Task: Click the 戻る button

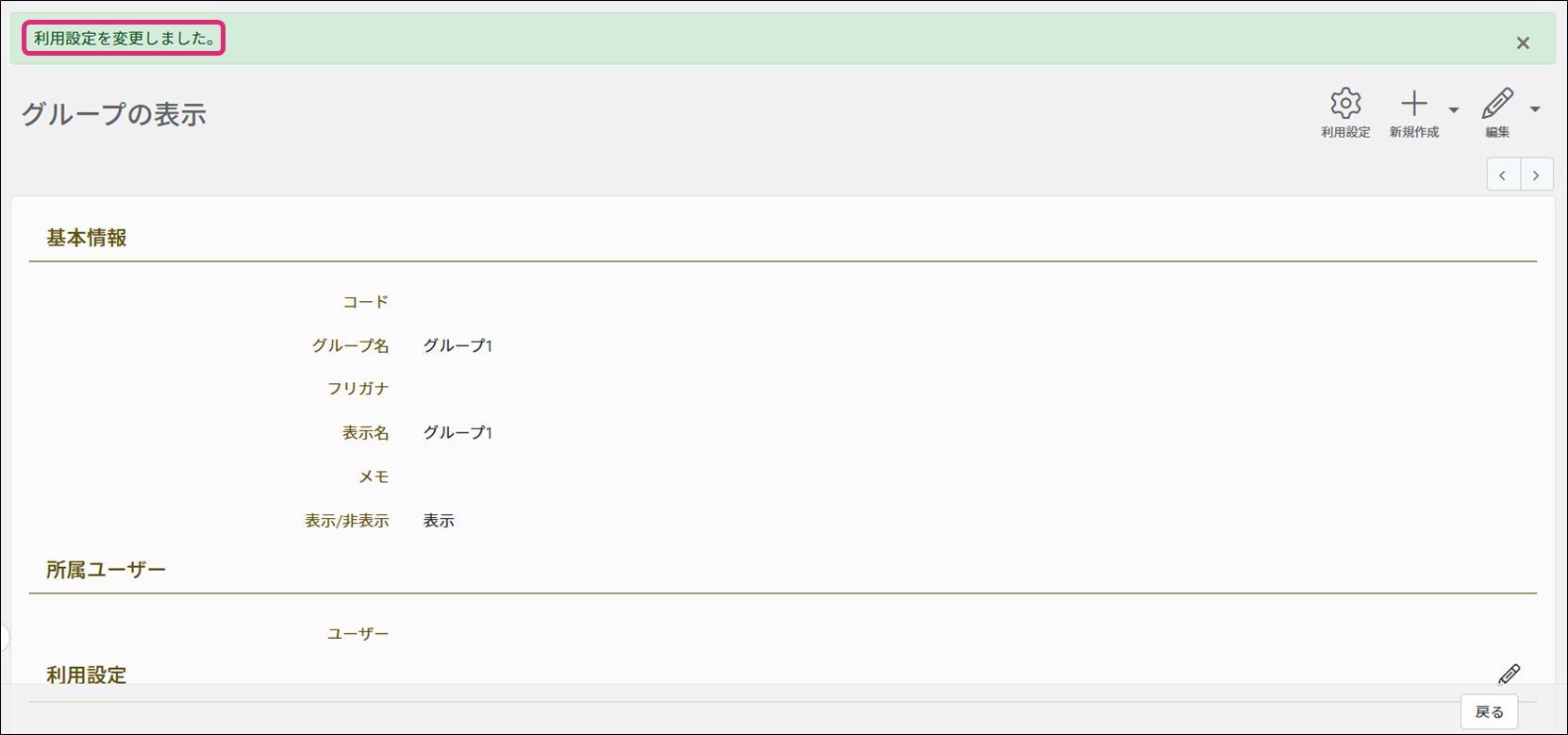Action: [1490, 712]
